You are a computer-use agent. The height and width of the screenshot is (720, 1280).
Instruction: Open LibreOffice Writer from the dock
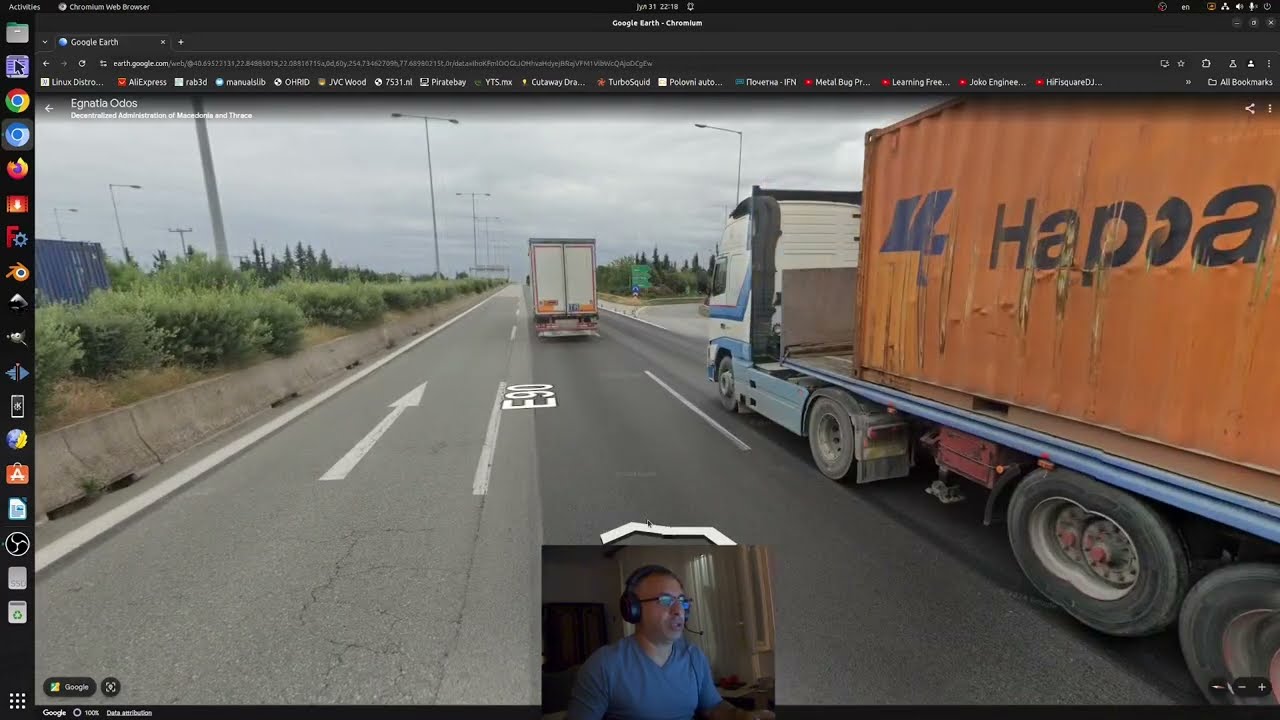(17, 509)
